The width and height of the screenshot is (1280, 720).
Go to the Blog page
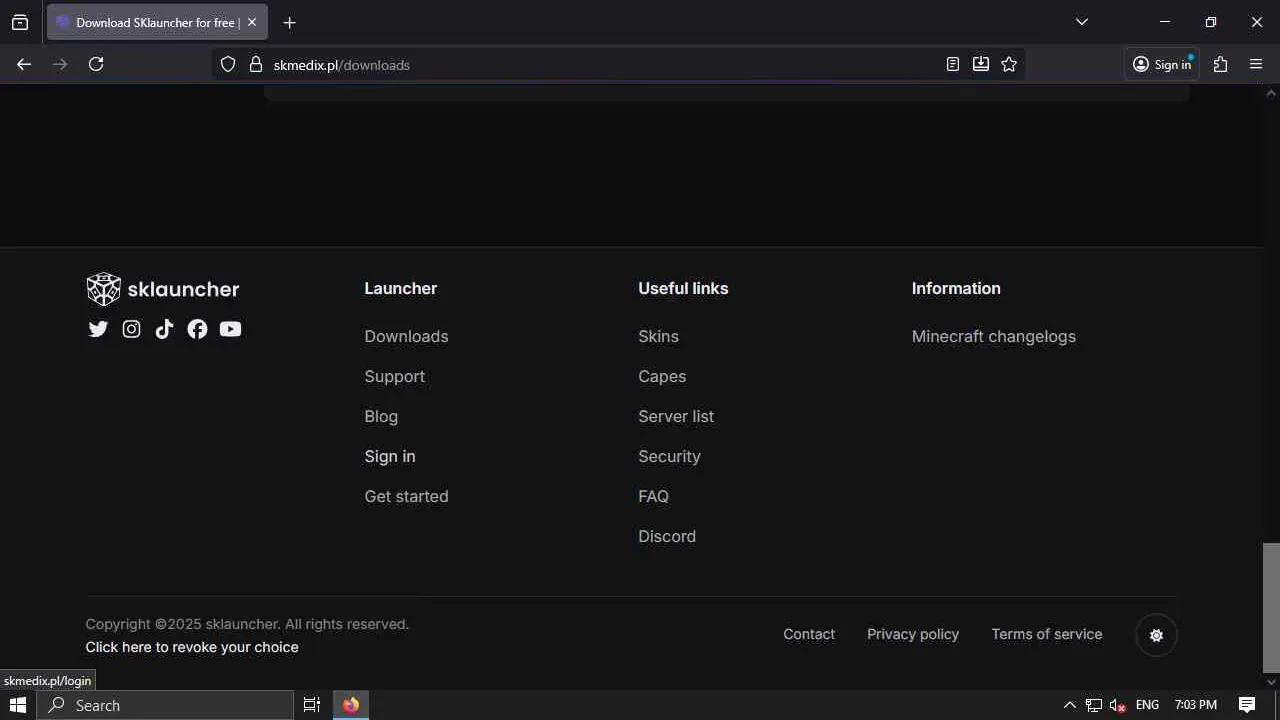[381, 416]
